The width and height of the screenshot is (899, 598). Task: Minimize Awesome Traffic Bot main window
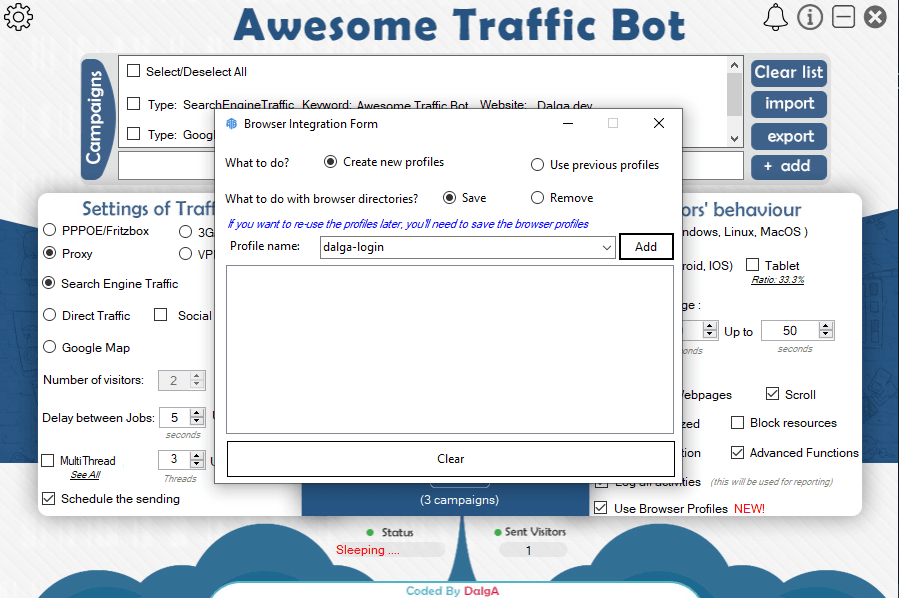pos(843,17)
